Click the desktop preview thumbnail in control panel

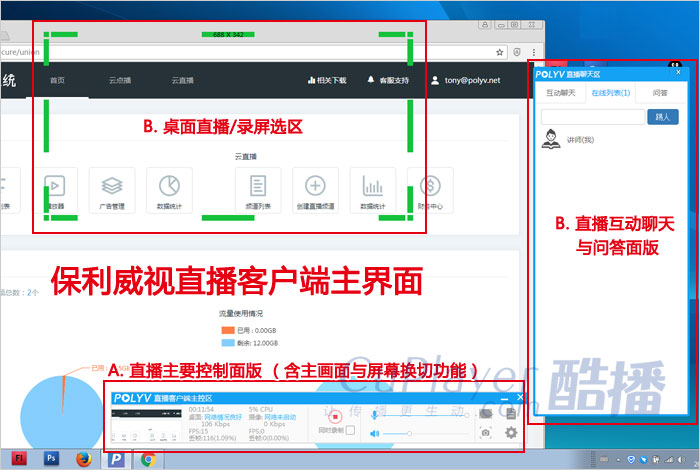pos(146,424)
